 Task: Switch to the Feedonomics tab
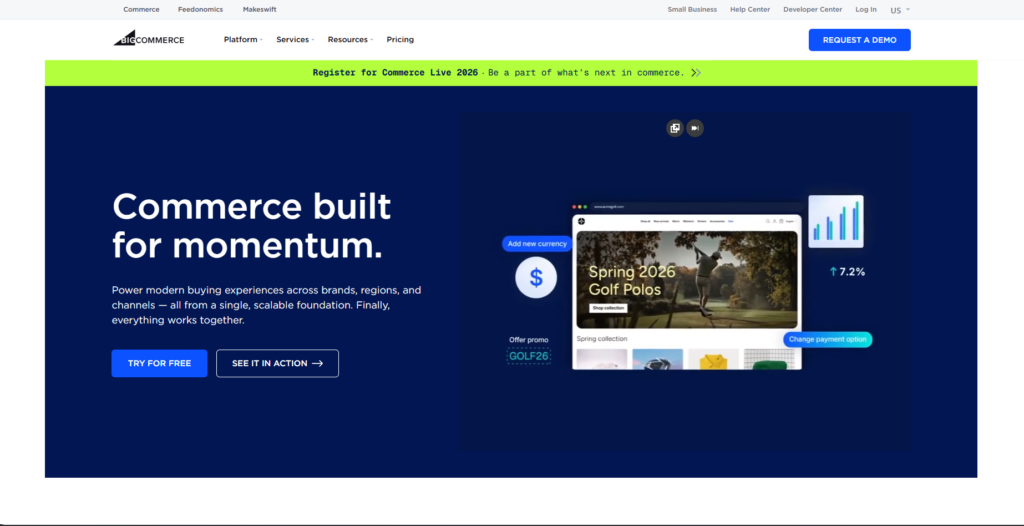(x=200, y=10)
